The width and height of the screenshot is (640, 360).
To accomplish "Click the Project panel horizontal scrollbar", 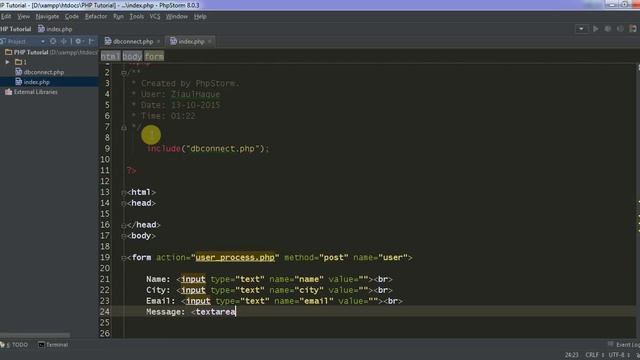I will tap(35, 335).
